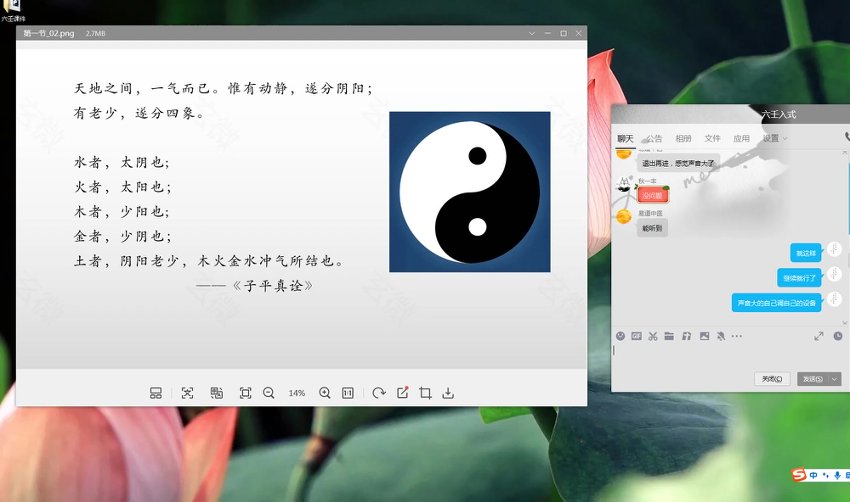The height and width of the screenshot is (502, 850).
Task: Click the image translate icon in viewer toolbar
Action: click(217, 393)
